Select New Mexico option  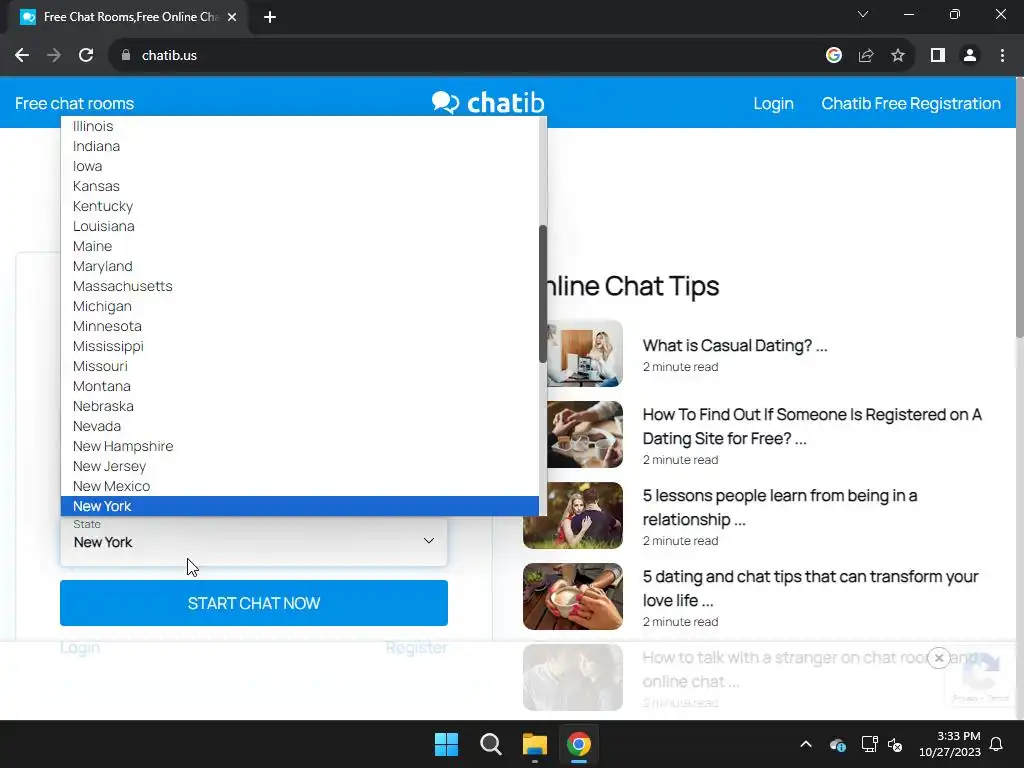pos(300,487)
